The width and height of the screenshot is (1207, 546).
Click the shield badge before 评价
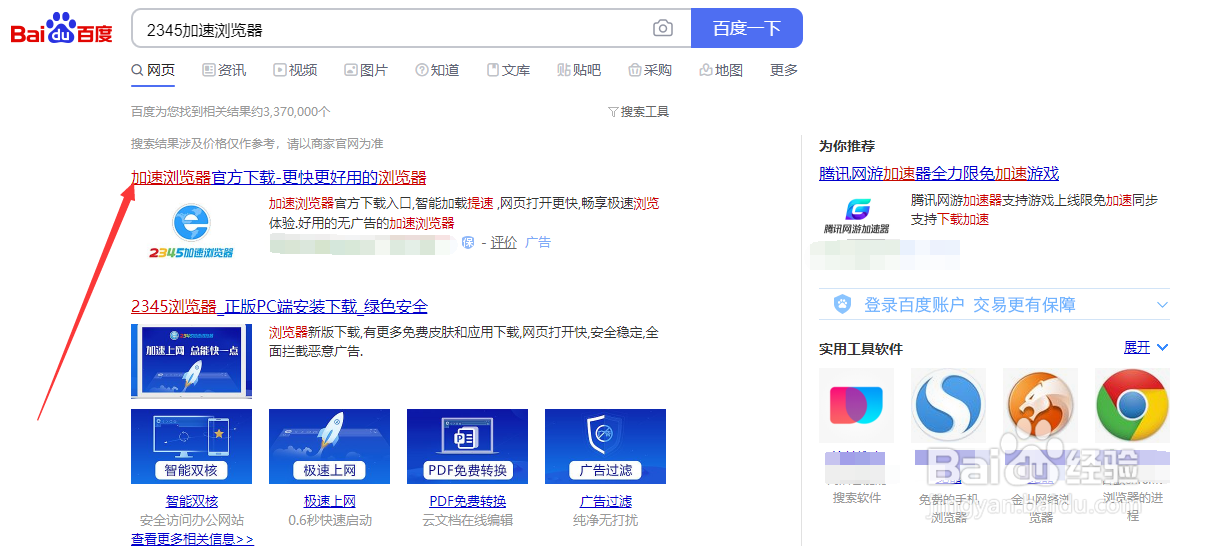tap(468, 242)
